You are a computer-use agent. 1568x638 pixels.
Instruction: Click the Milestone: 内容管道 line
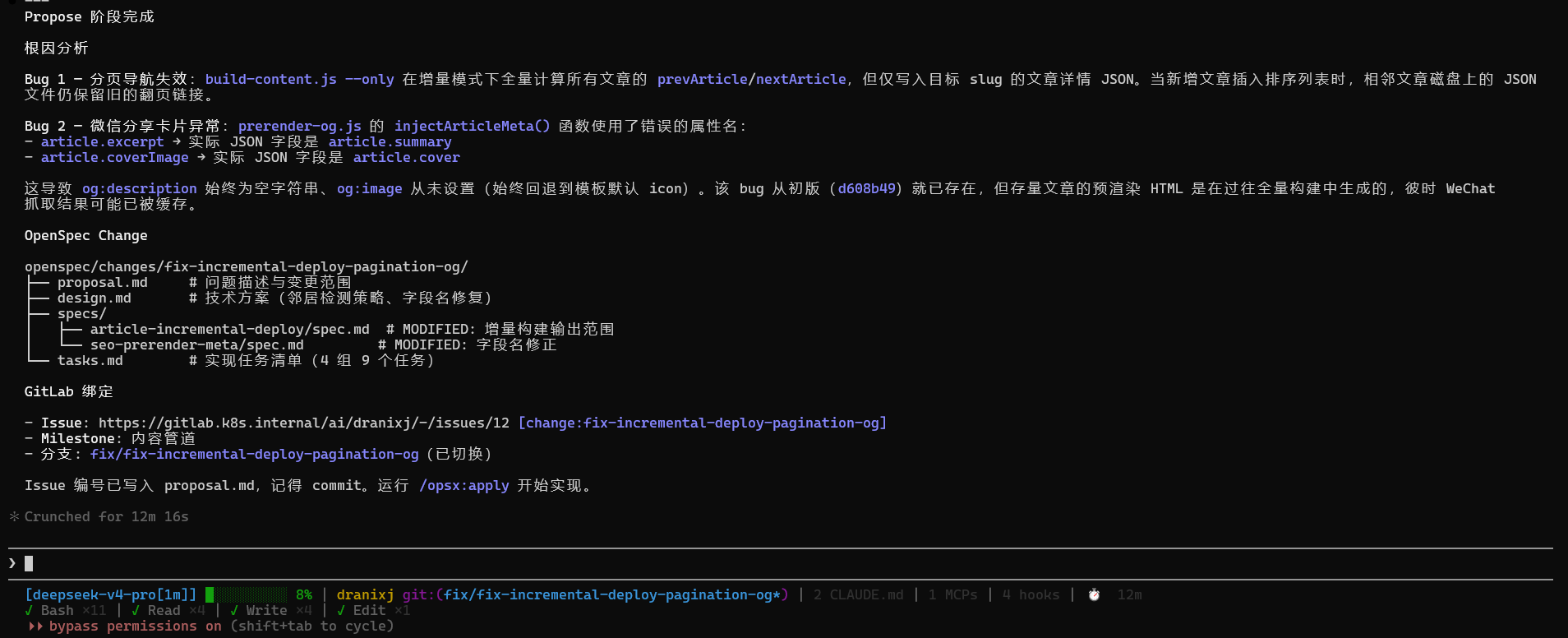click(118, 438)
